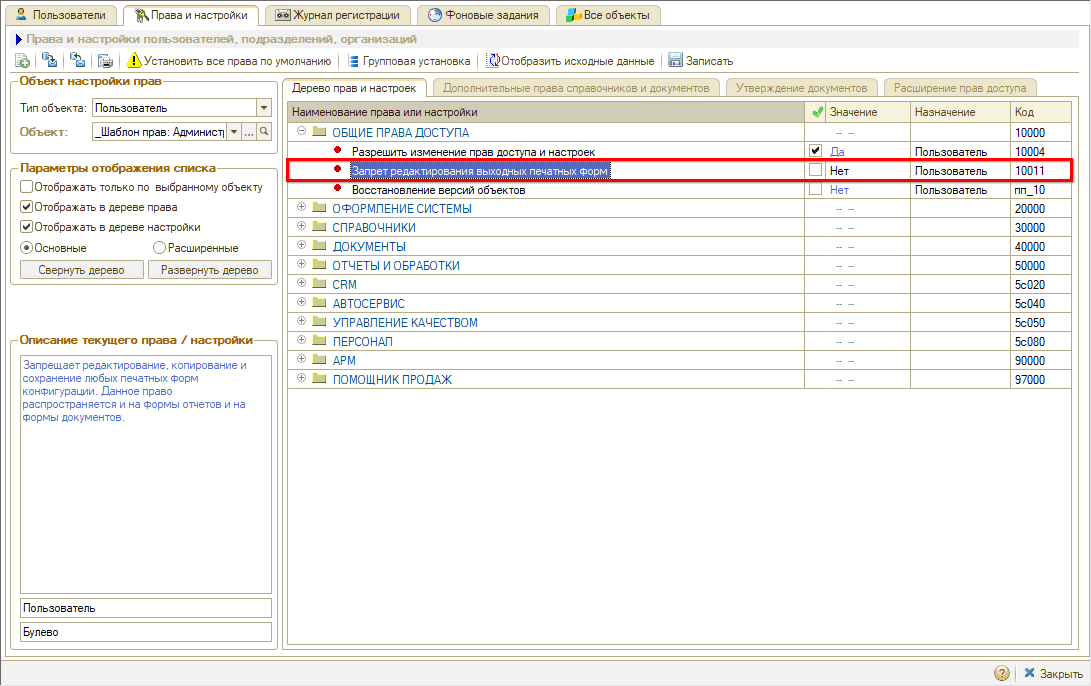Click the printer icon in toolbar
The image size is (1091, 686).
click(x=105, y=61)
